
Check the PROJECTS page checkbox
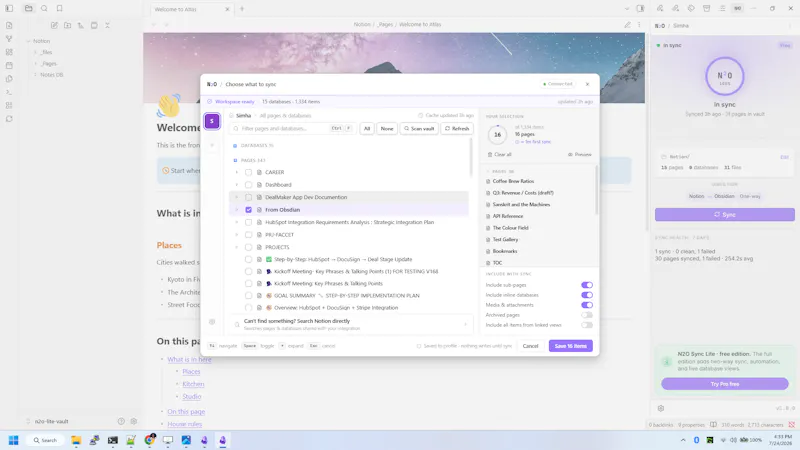[248, 247]
